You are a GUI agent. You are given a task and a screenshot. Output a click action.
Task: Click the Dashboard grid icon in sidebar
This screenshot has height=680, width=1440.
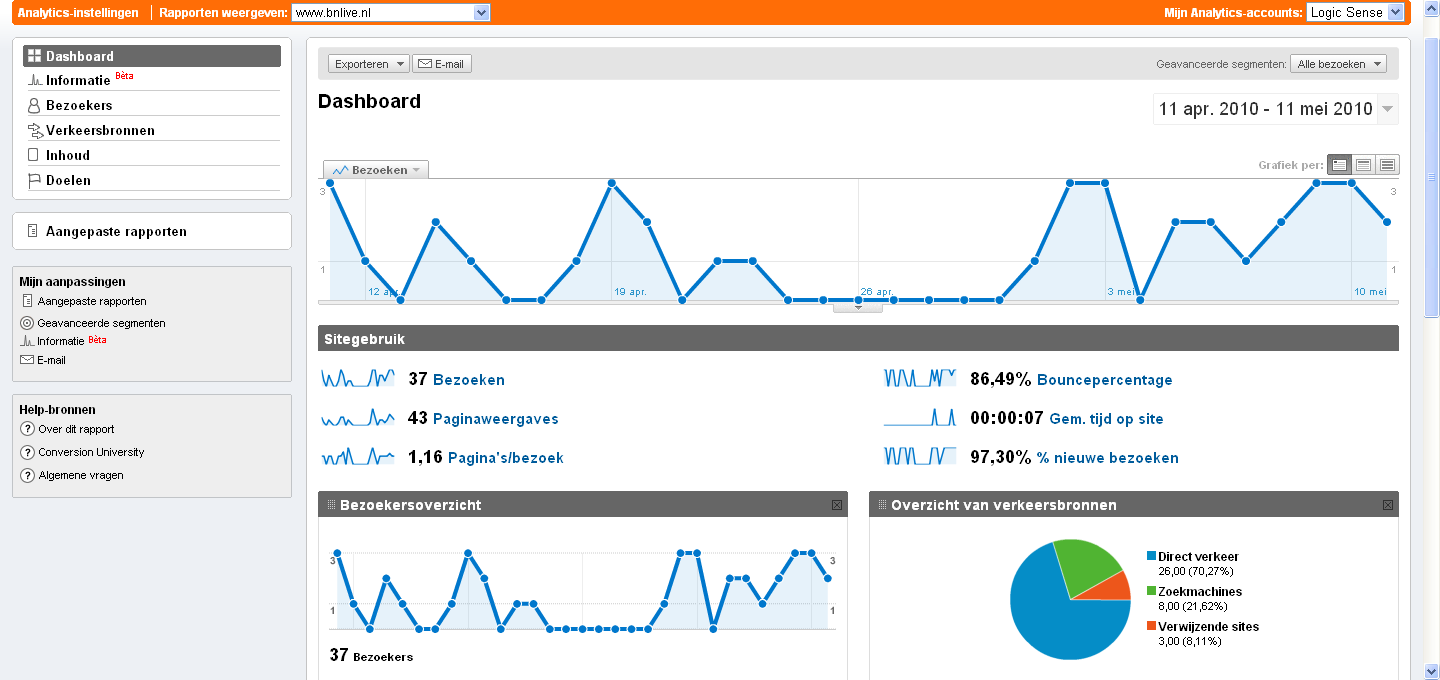pyautogui.click(x=34, y=56)
